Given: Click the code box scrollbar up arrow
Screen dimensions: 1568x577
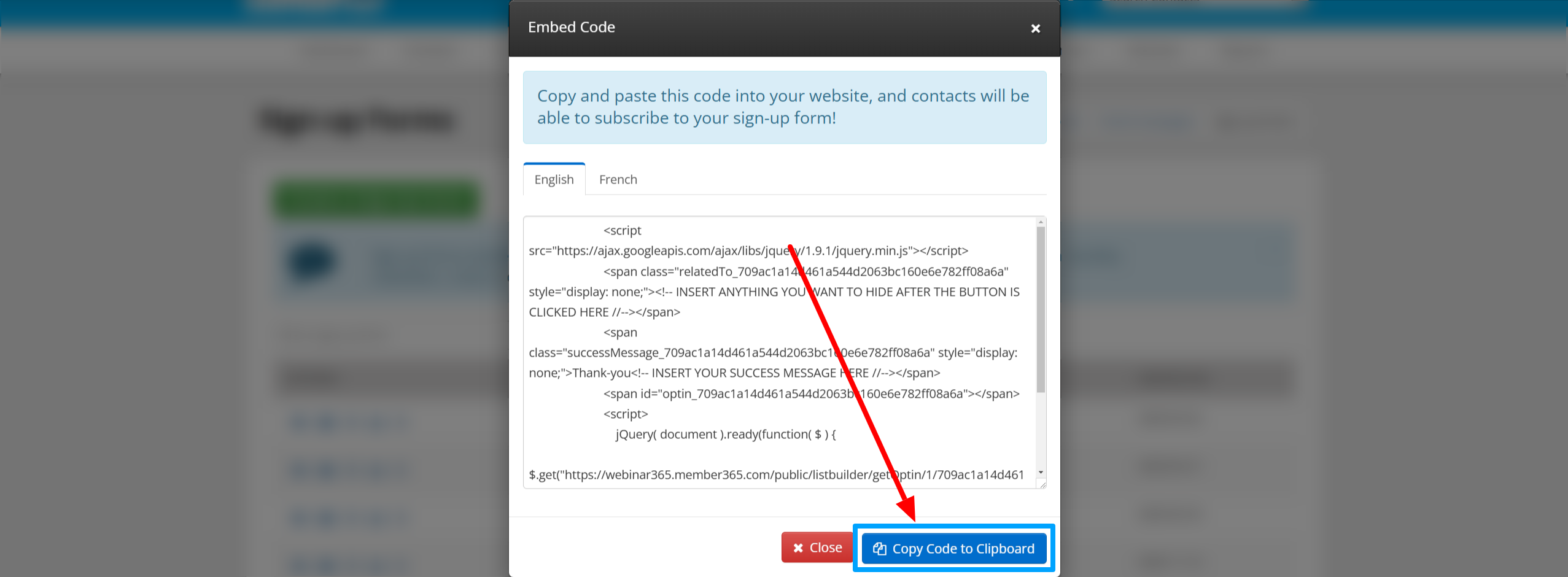Looking at the screenshot, I should point(1041,222).
